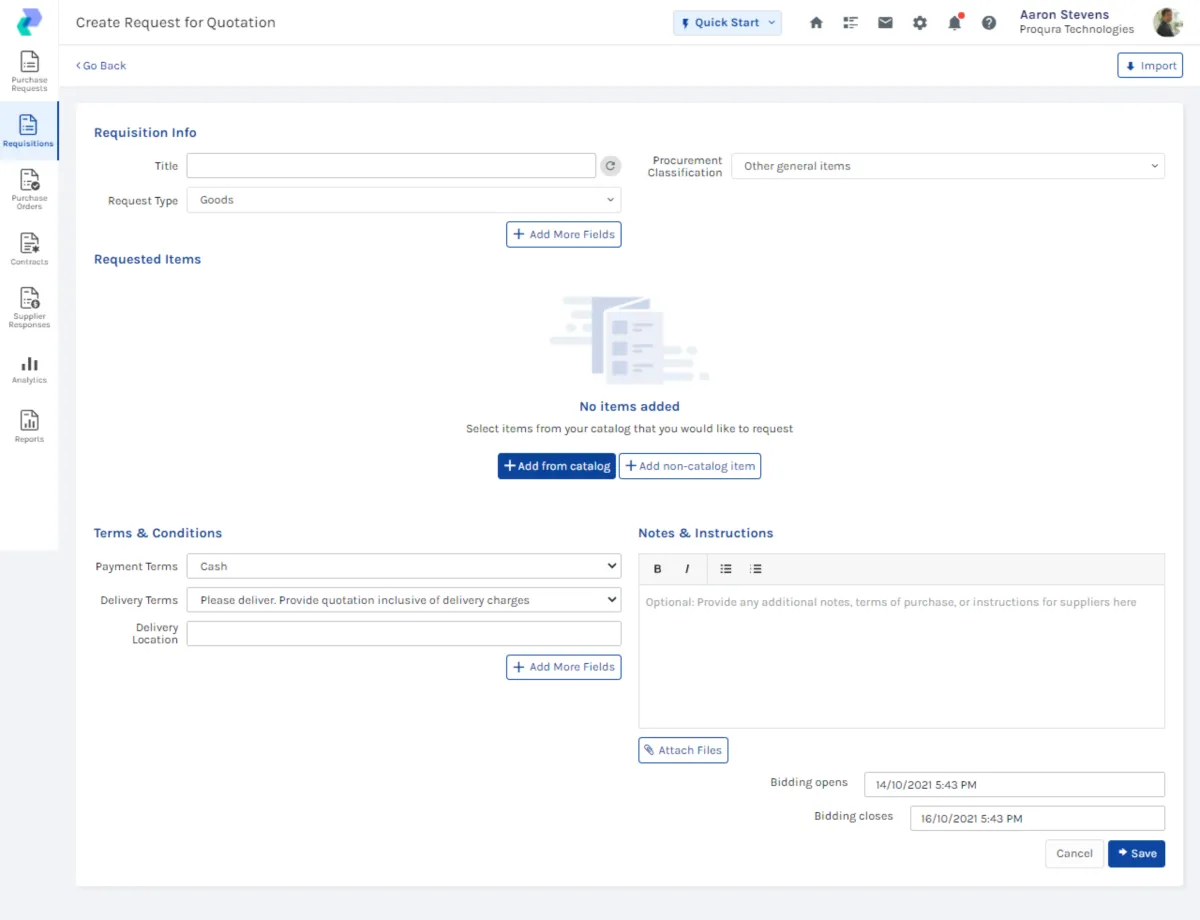The width and height of the screenshot is (1200, 920).
Task: Toggle italic formatting in notes editor
Action: pyautogui.click(x=687, y=569)
